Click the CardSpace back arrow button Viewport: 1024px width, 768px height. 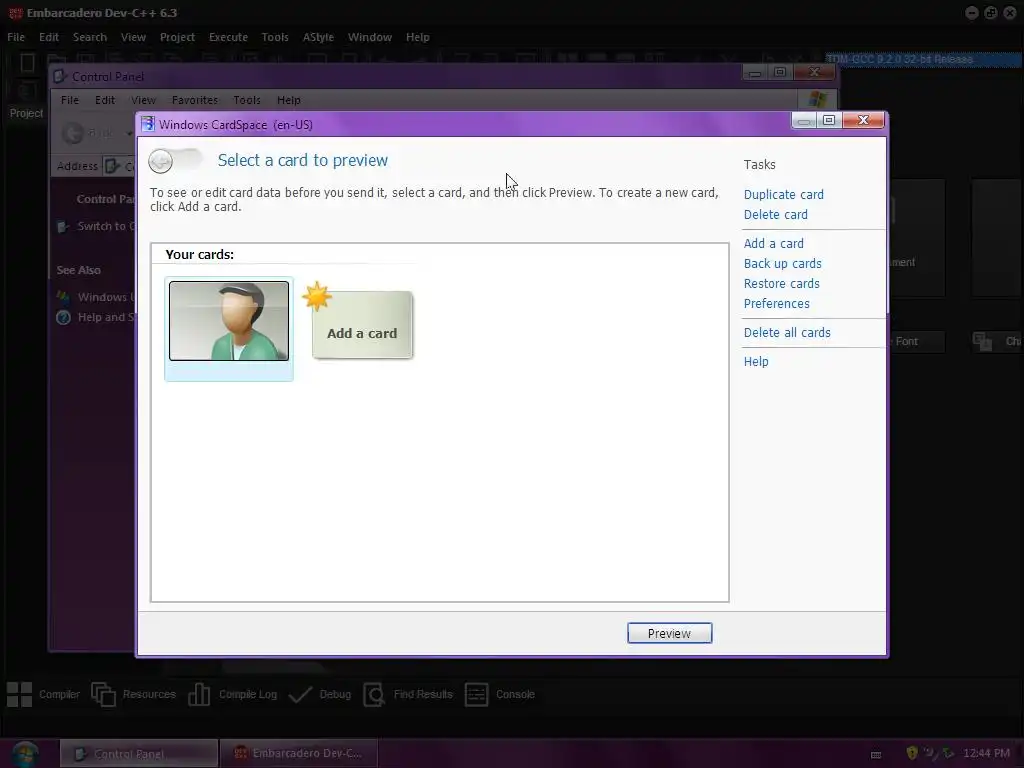pyautogui.click(x=161, y=161)
